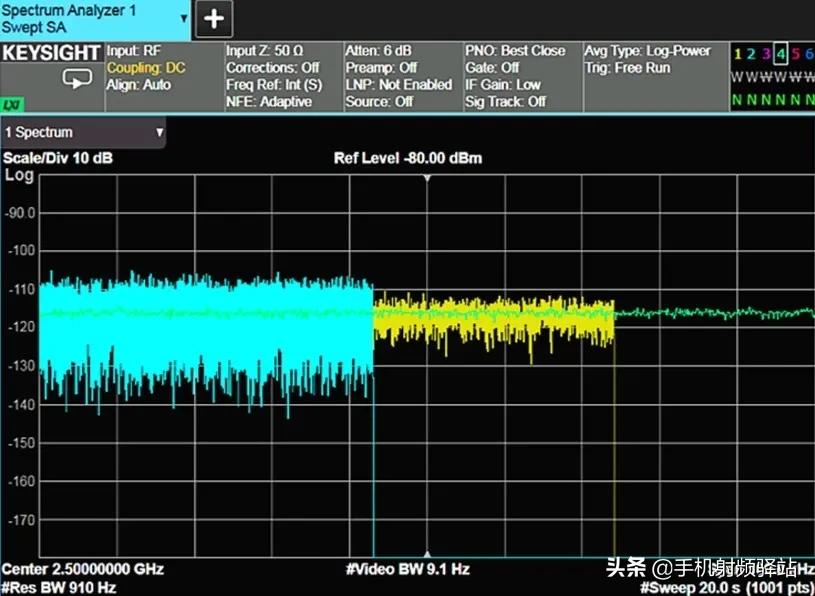815x596 pixels.
Task: Click the LXI status indicator
Action: [x=12, y=104]
